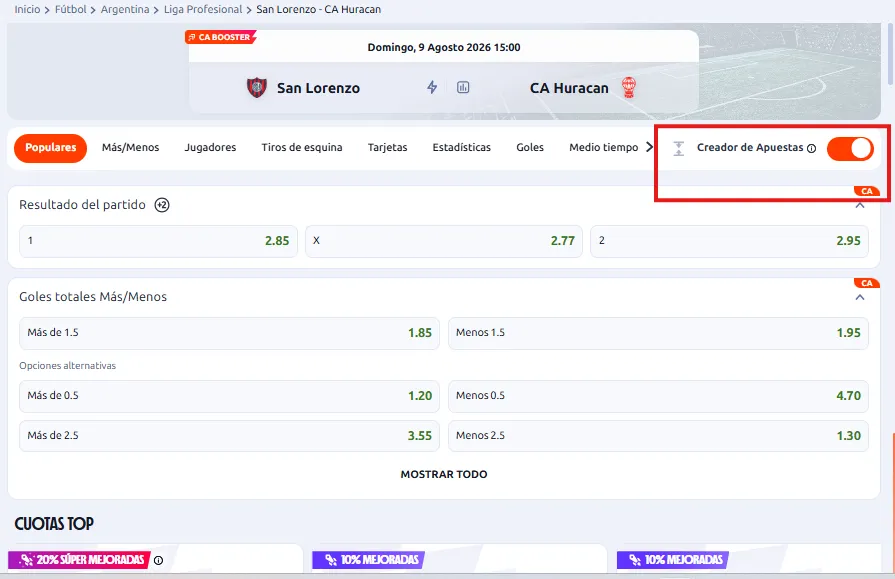
Task: Bet on home win 1 at 2.85
Action: click(x=159, y=241)
